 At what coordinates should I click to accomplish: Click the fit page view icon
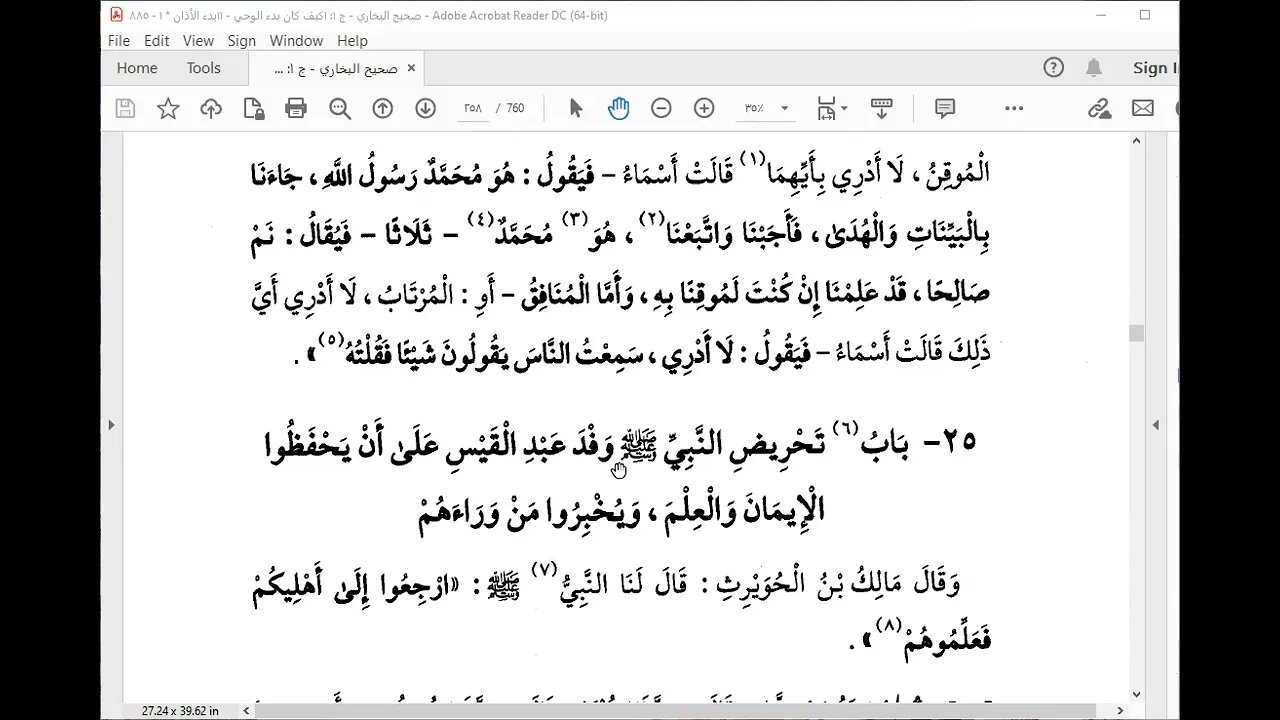tap(827, 109)
